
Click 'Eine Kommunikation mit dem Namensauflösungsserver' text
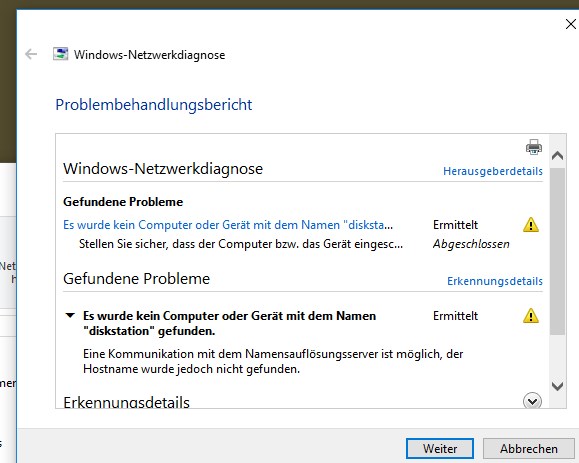[273, 361]
